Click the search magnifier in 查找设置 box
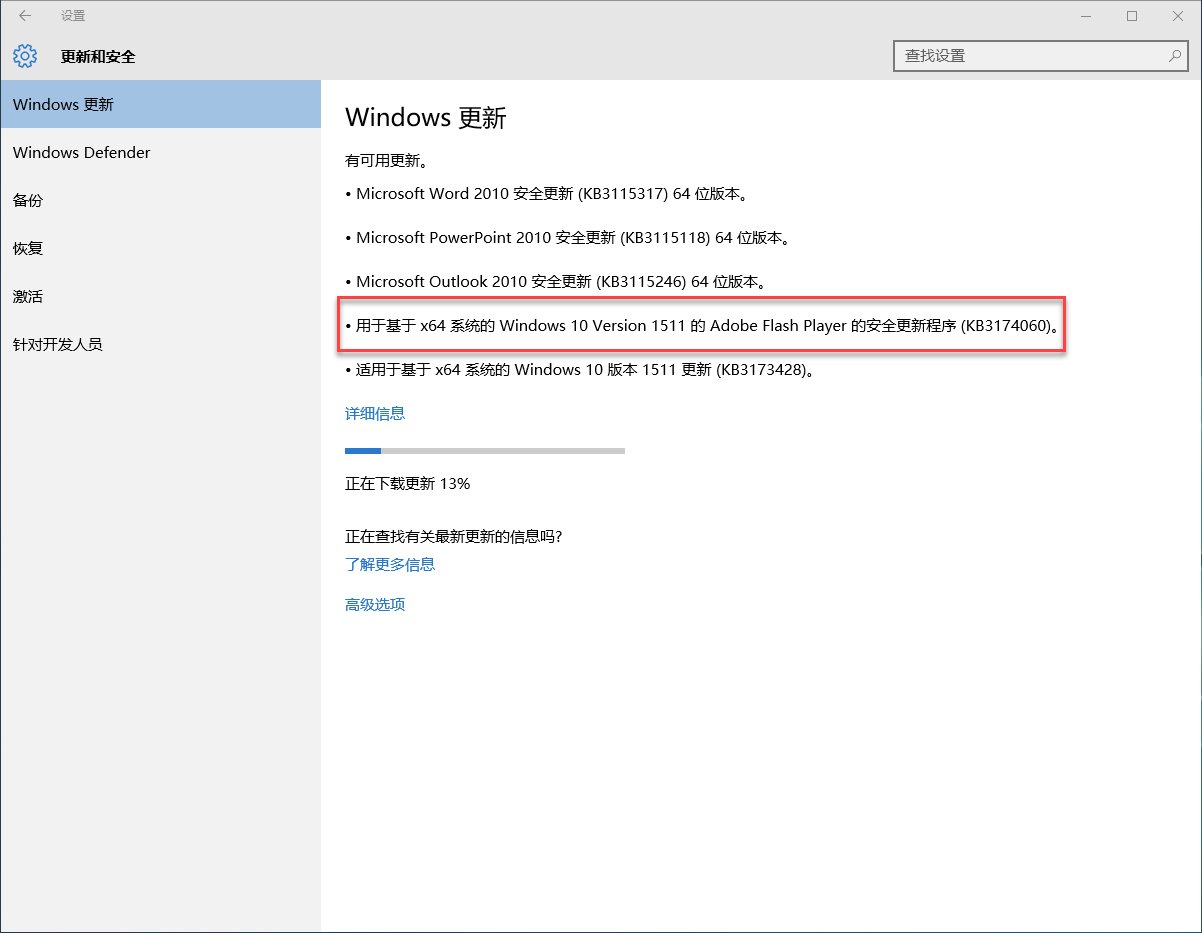 1174,56
